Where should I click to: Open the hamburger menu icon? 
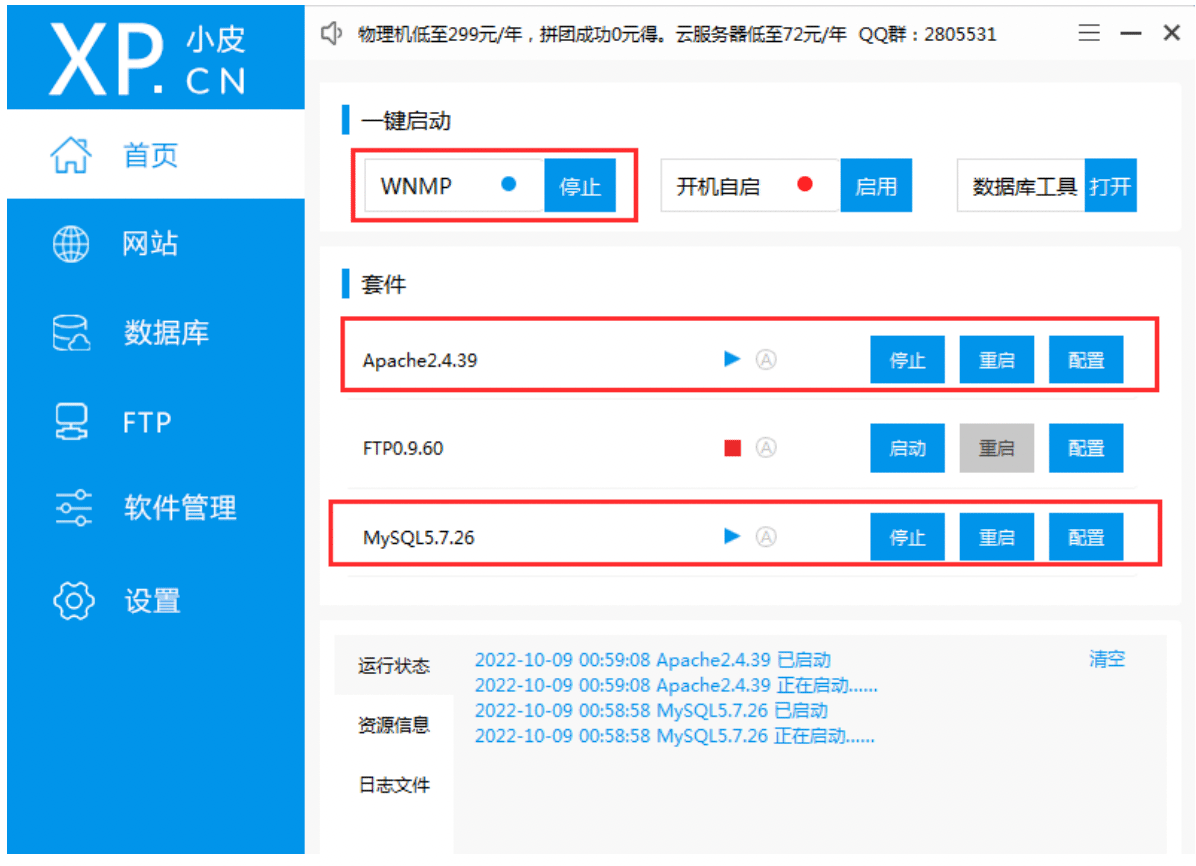tap(1088, 33)
